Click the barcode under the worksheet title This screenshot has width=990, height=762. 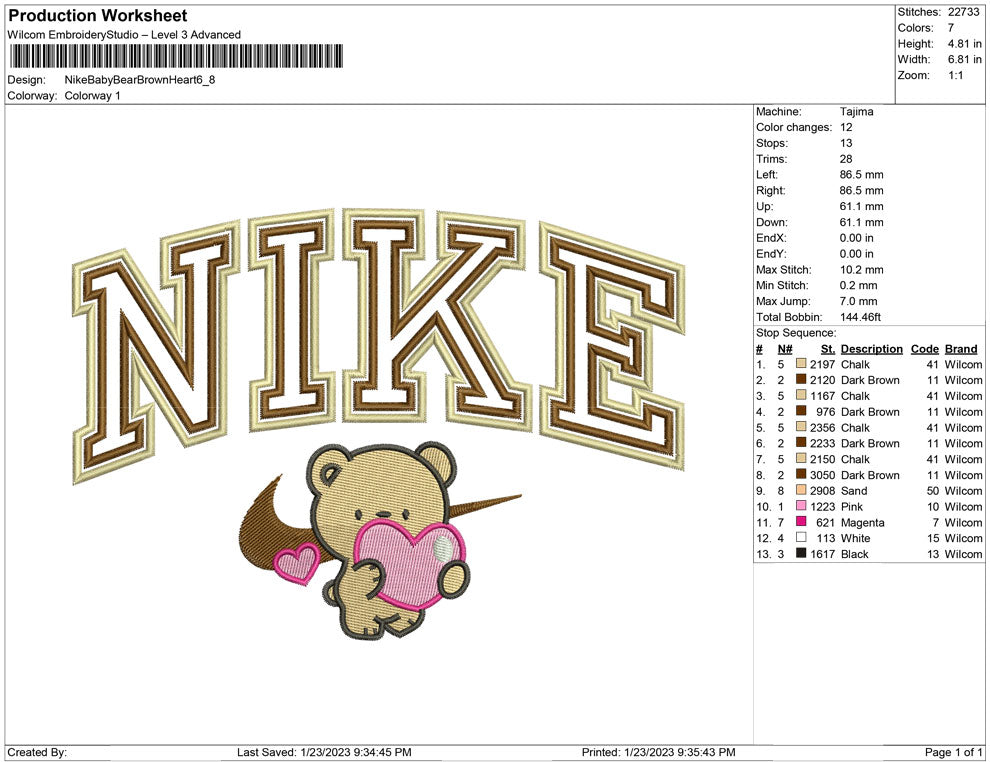tap(176, 56)
